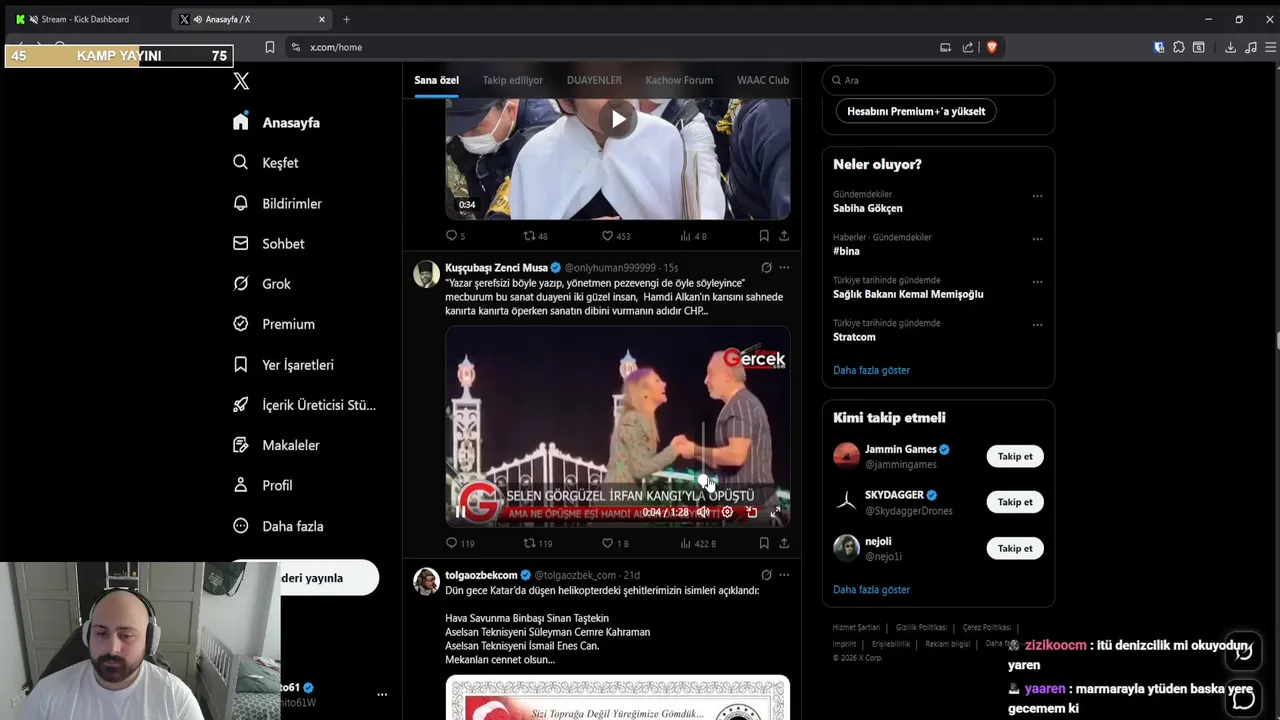
Task: Open Grok action on tolgaozbekcom post
Action: [x=766, y=575]
